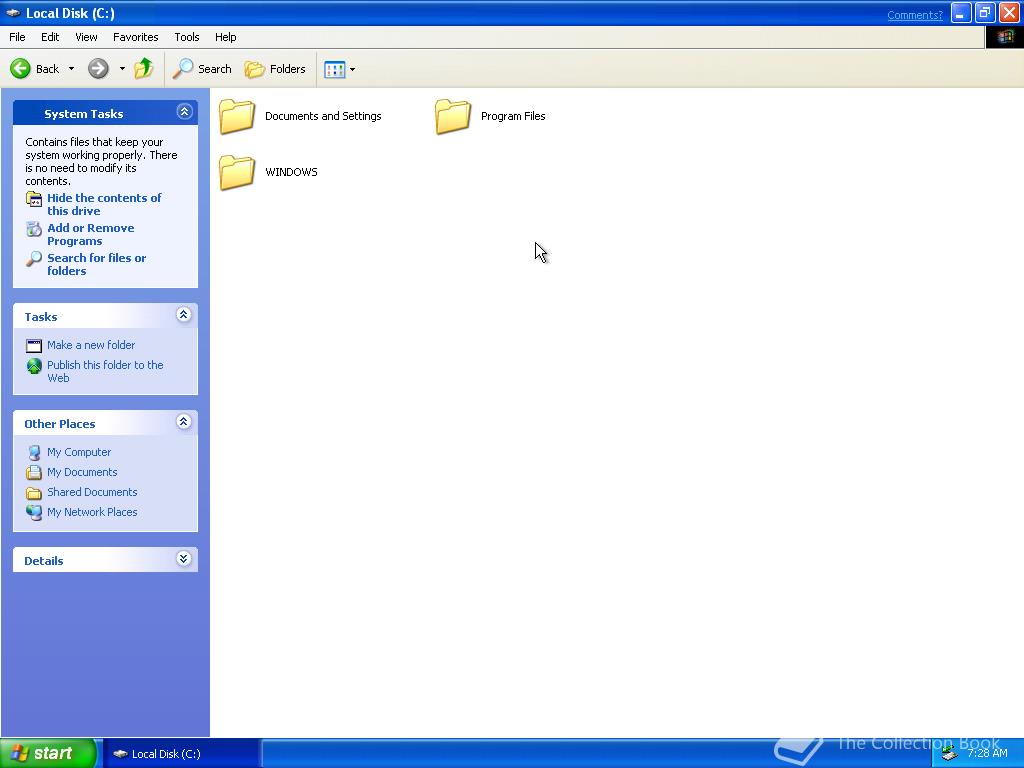
Task: Toggle the Folders pane button
Action: [275, 69]
